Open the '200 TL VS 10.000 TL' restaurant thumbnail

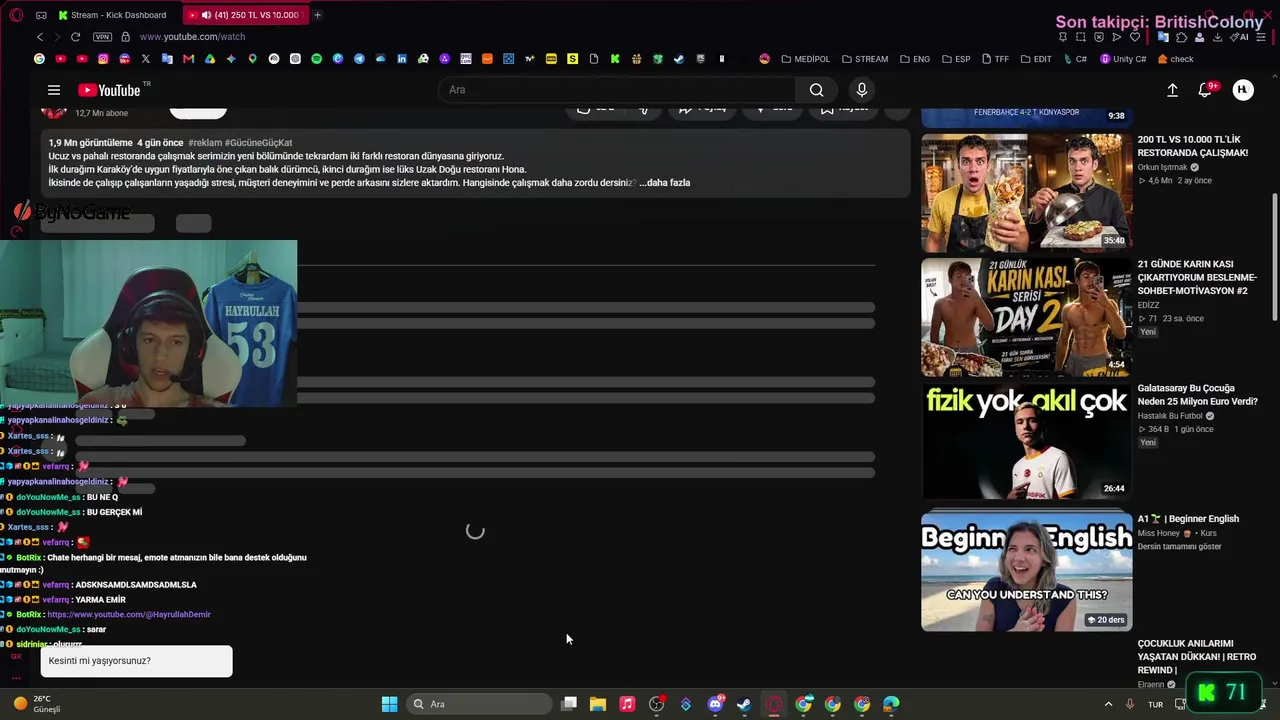(x=1026, y=193)
